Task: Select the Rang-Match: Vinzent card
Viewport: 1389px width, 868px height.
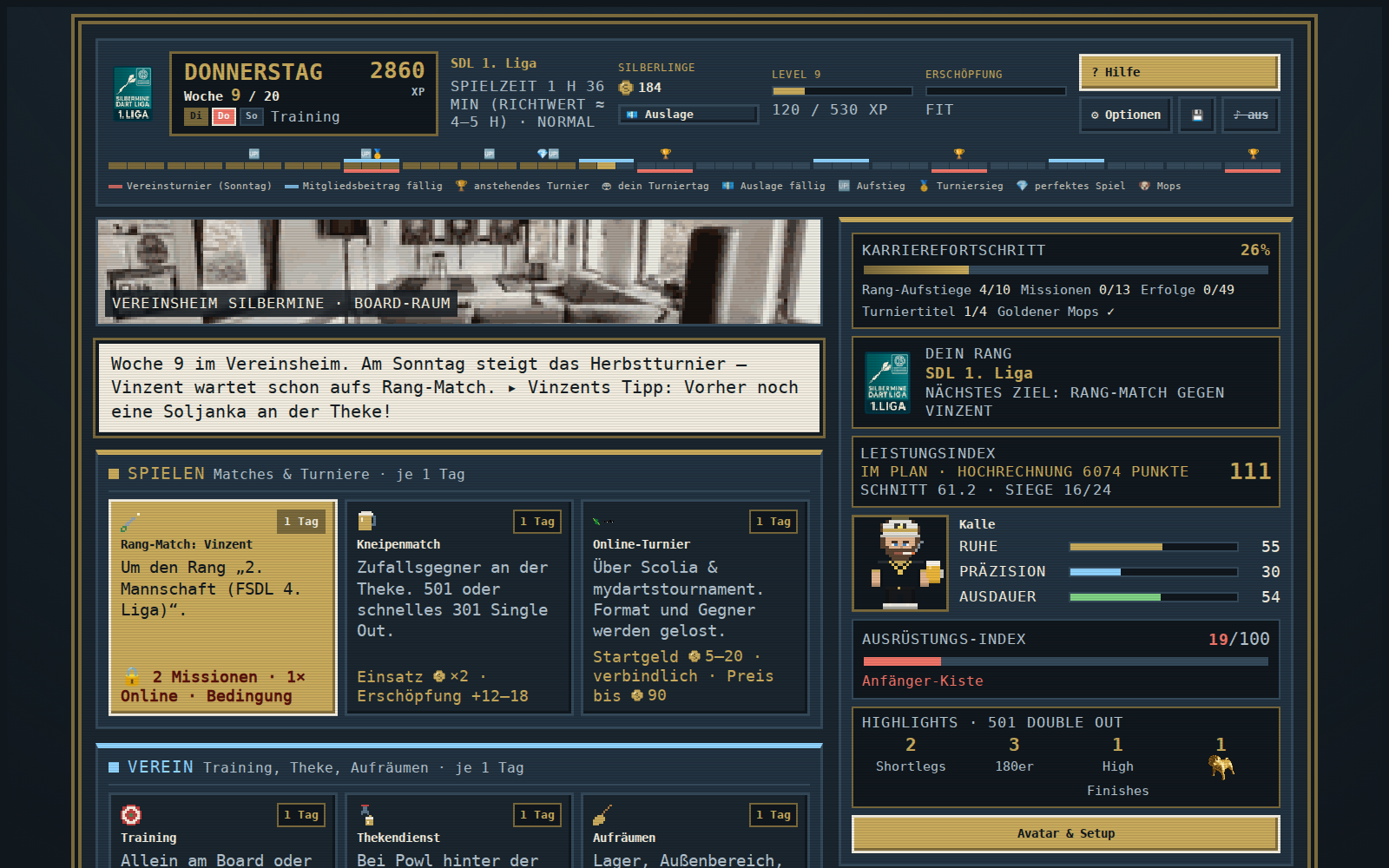Action: tap(223, 608)
